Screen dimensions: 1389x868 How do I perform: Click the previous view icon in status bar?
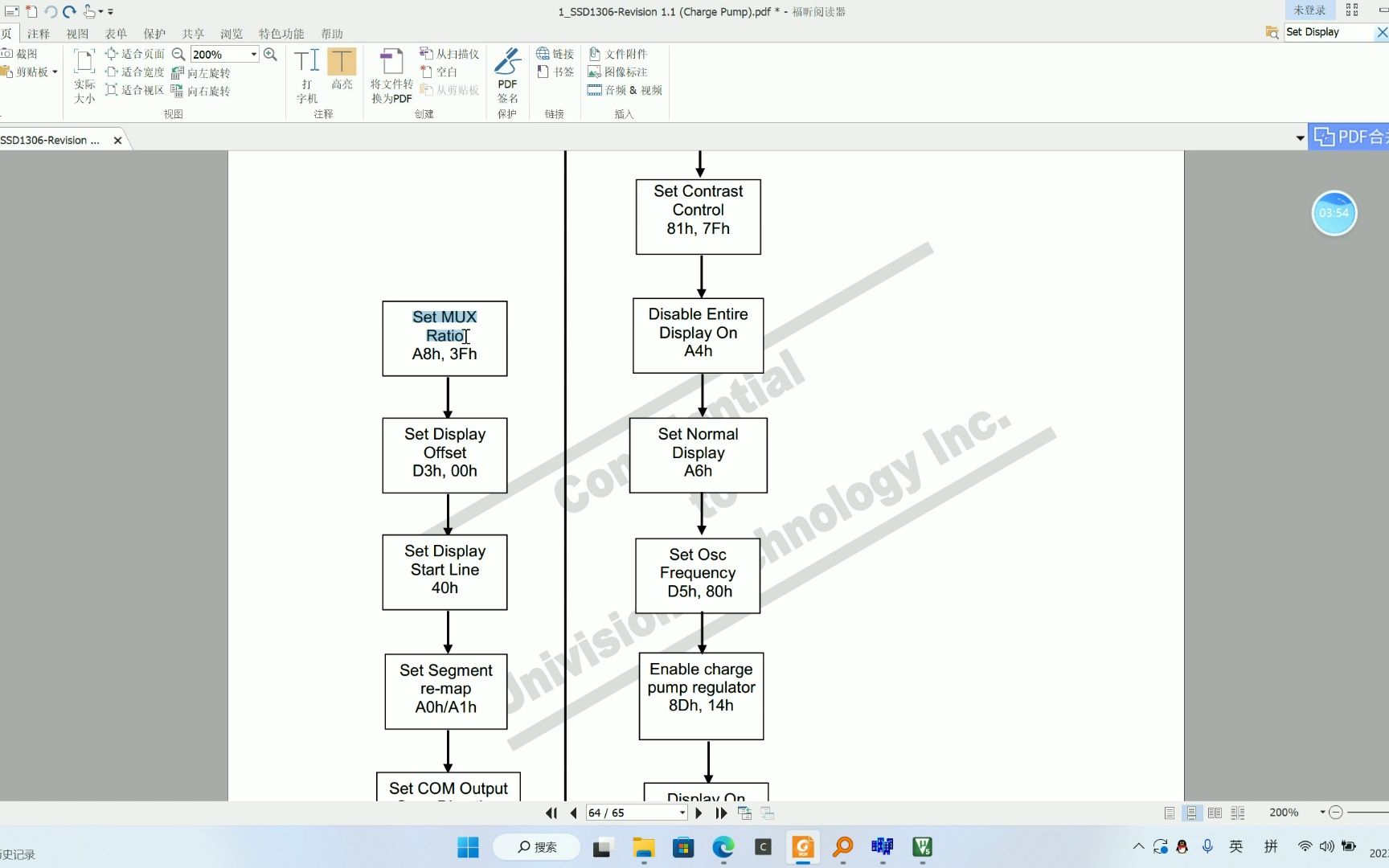(745, 813)
